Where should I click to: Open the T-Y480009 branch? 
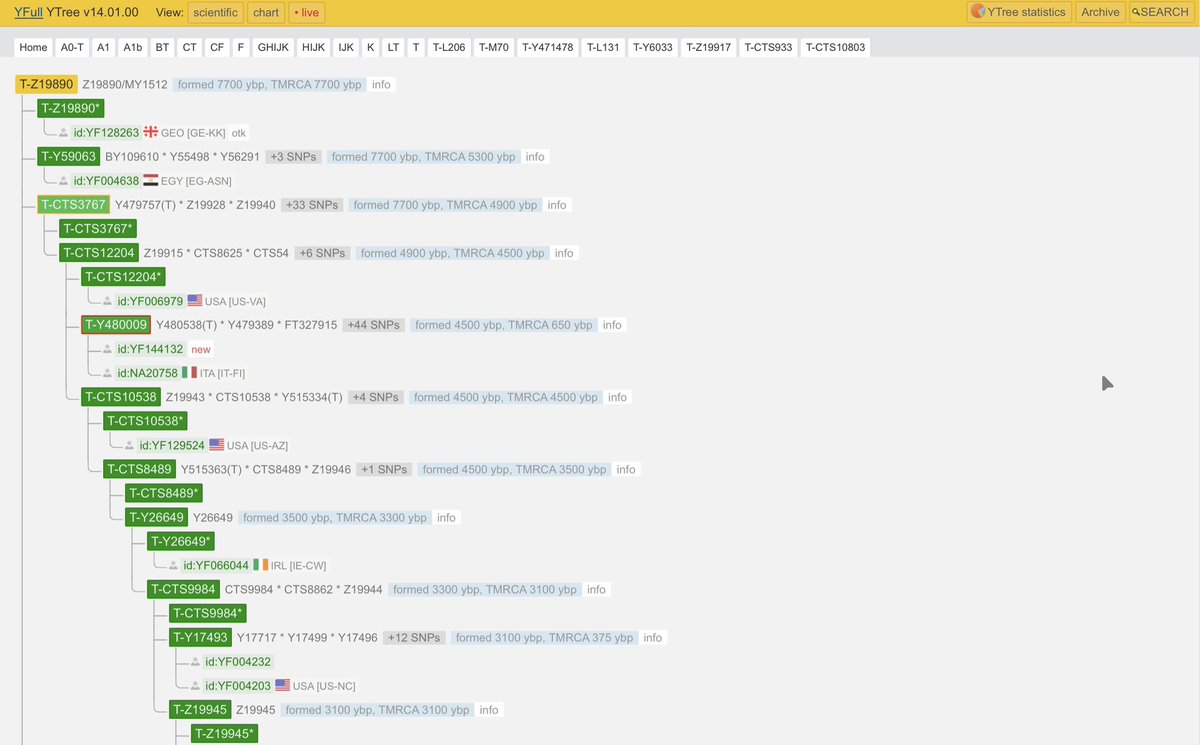click(x=116, y=324)
